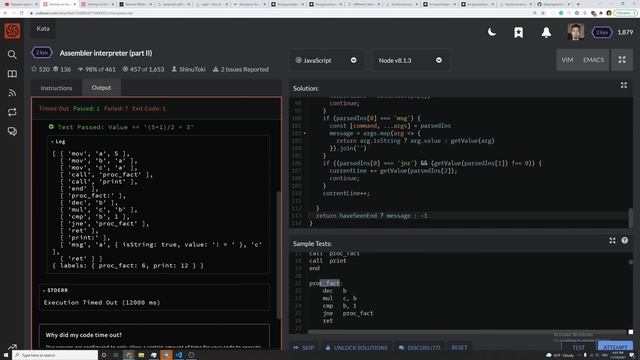Screen dimensions: 640x360
Task: Open notifications bell icon
Action: (x=546, y=32)
